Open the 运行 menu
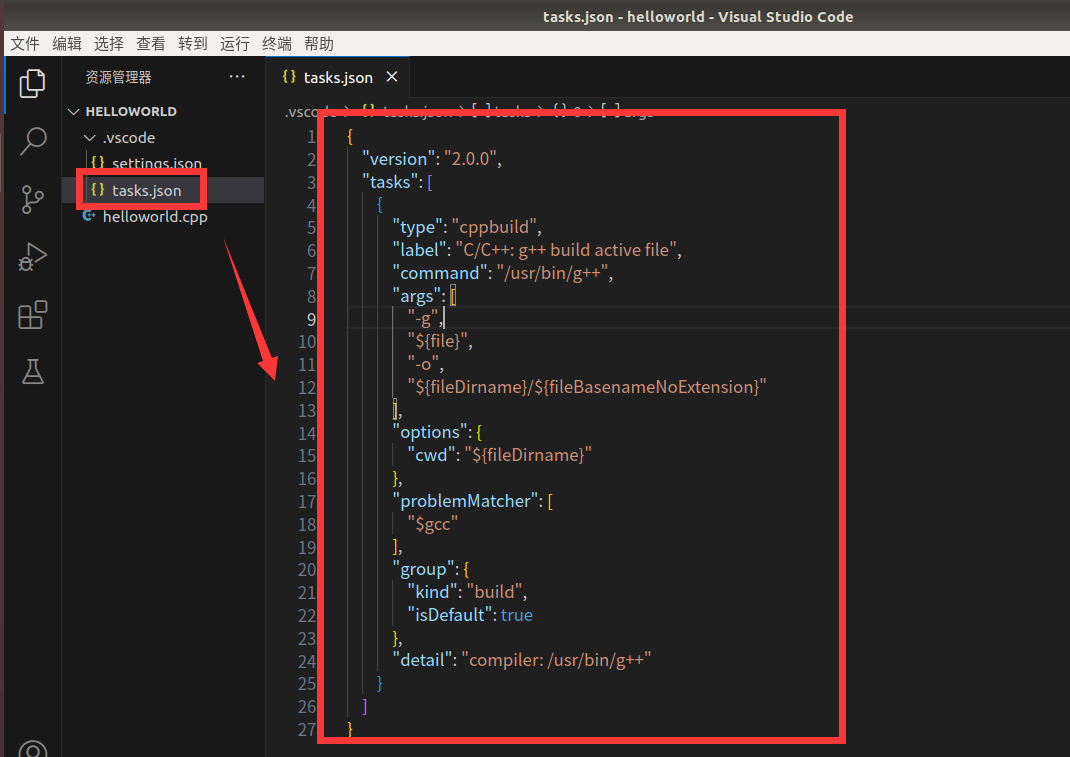Image resolution: width=1070 pixels, height=757 pixels. click(x=235, y=44)
